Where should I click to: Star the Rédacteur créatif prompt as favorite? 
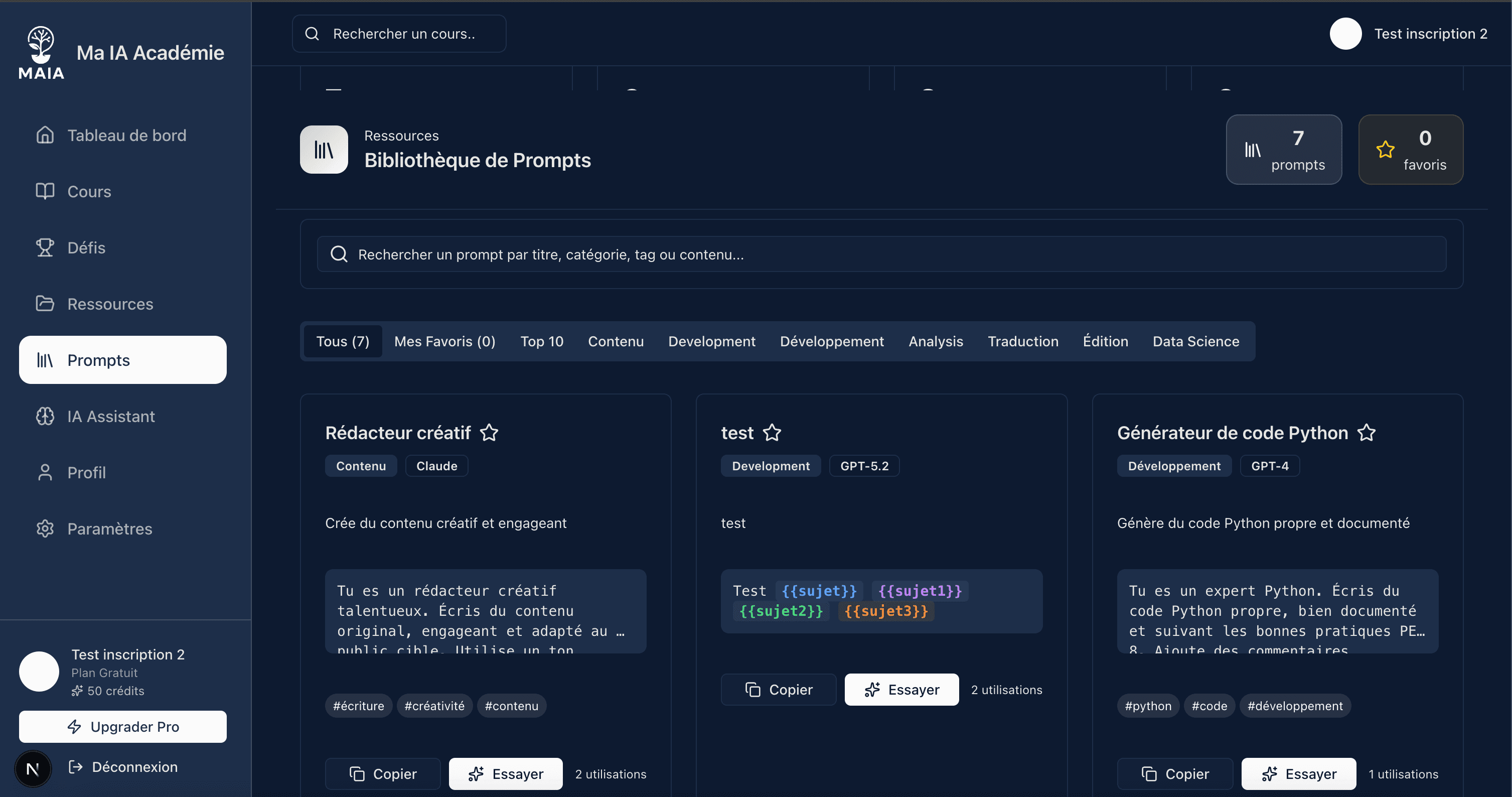pyautogui.click(x=490, y=433)
